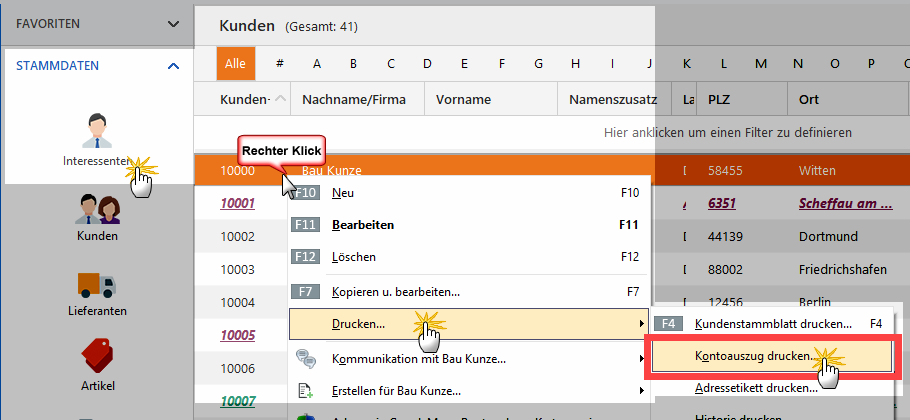Open customer number link 10007
The image size is (910, 420).
(237, 401)
